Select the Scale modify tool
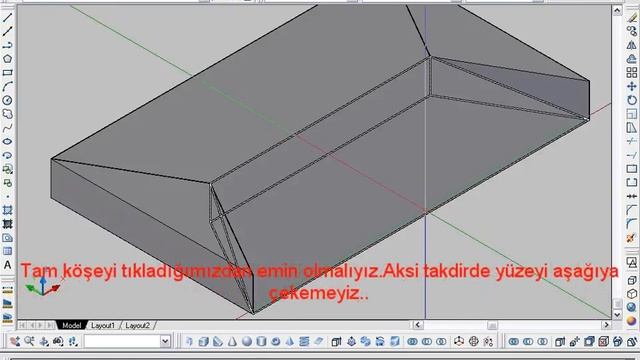 pyautogui.click(x=632, y=114)
